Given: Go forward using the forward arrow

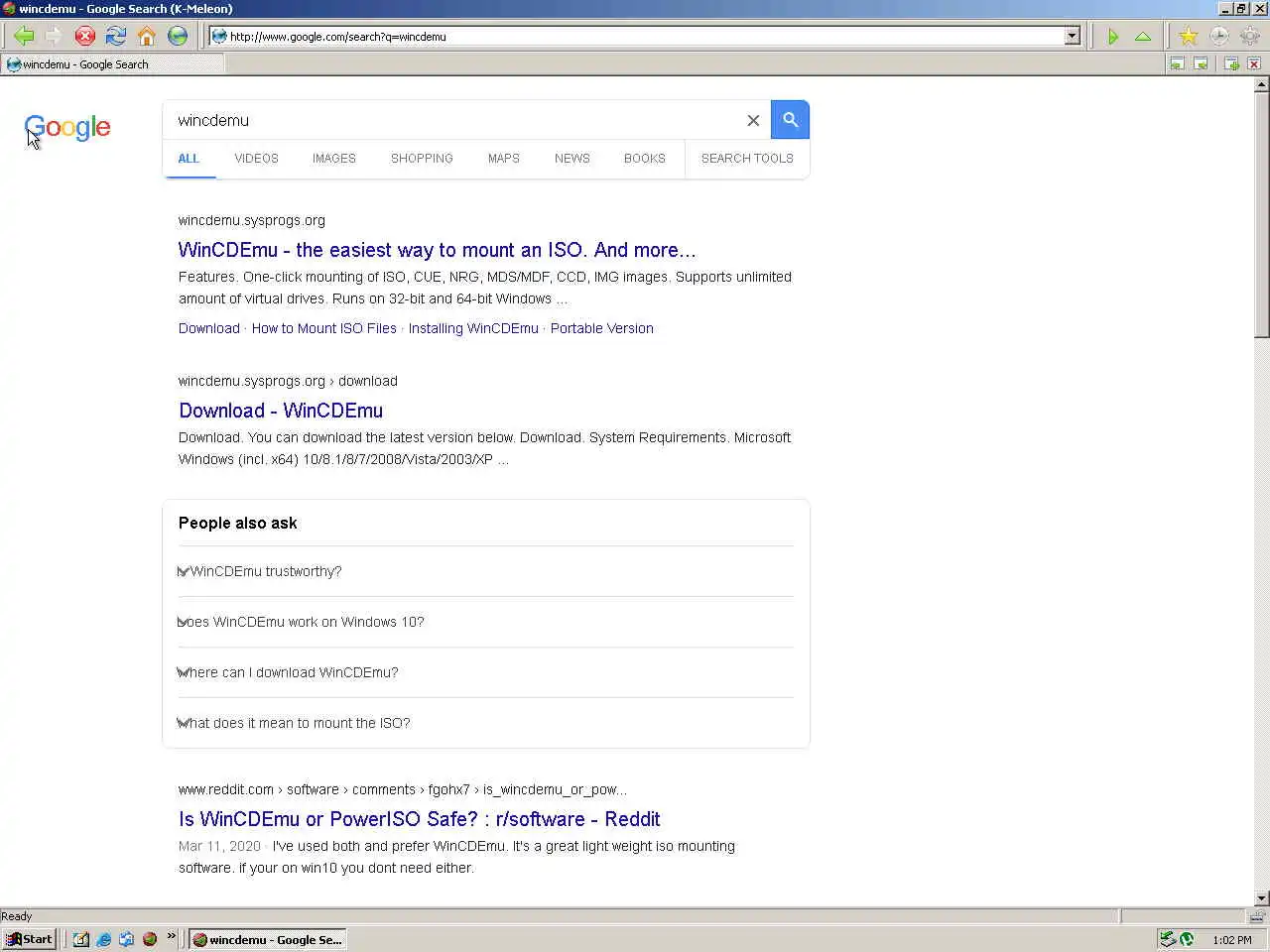Looking at the screenshot, I should pyautogui.click(x=54, y=37).
